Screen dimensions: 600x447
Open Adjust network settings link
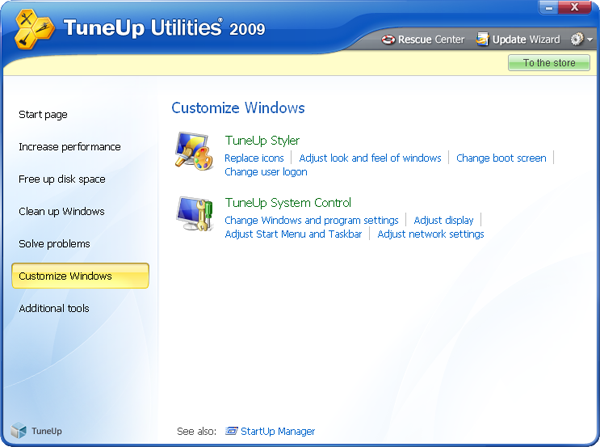[x=431, y=234]
